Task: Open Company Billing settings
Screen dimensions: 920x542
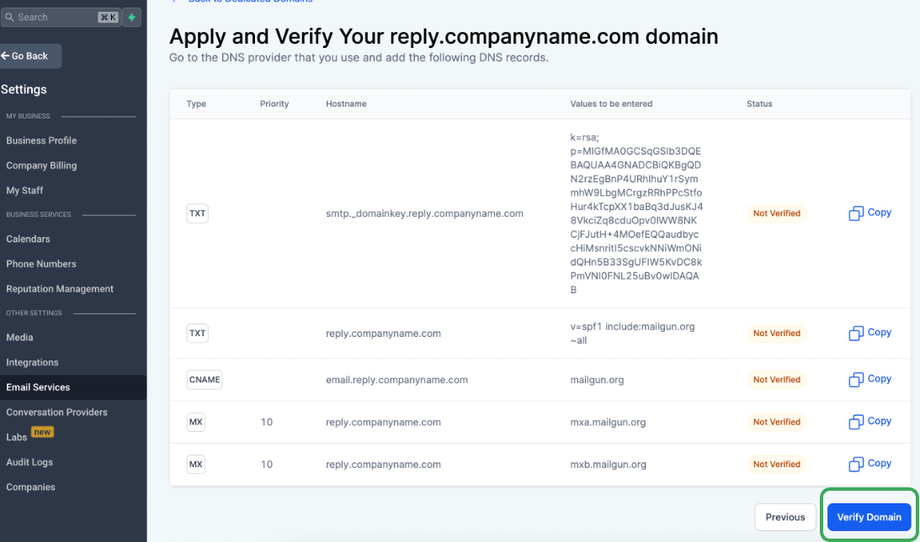Action: 41,166
